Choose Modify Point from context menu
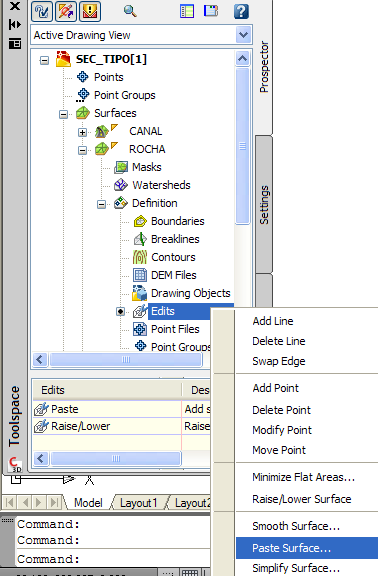 (282, 430)
